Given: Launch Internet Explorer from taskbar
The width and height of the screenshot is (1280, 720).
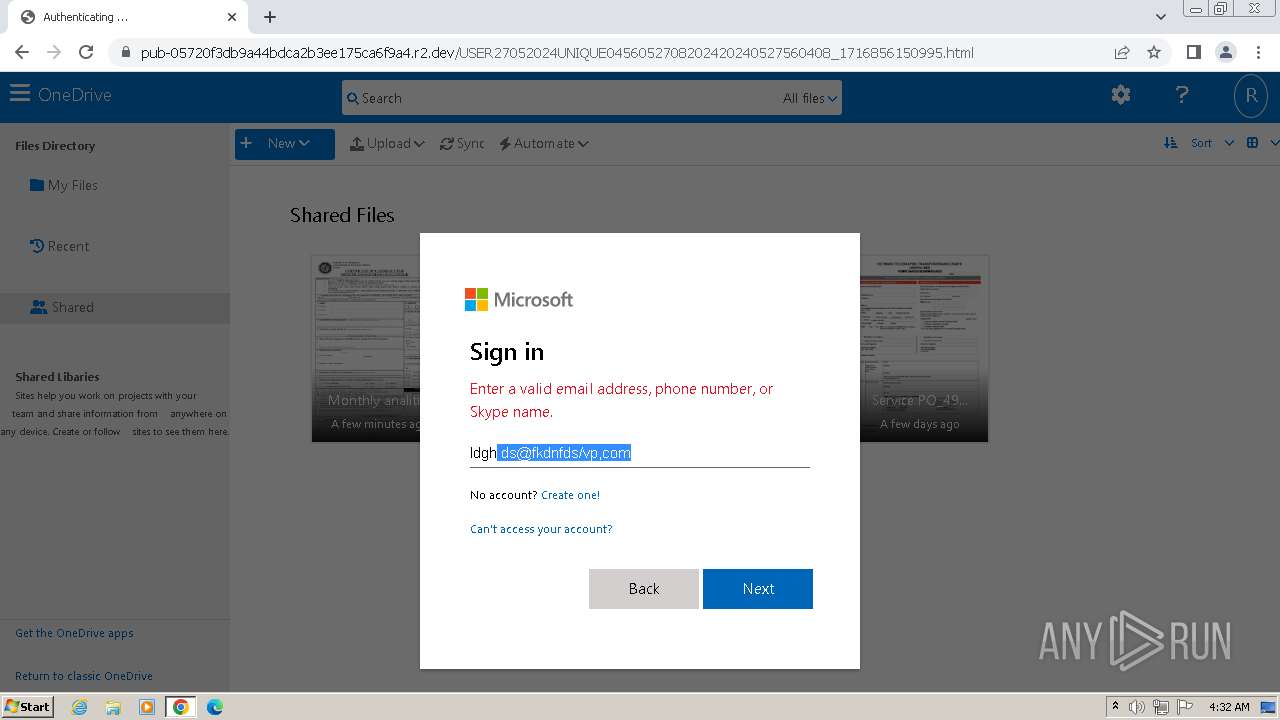Looking at the screenshot, I should 79,707.
